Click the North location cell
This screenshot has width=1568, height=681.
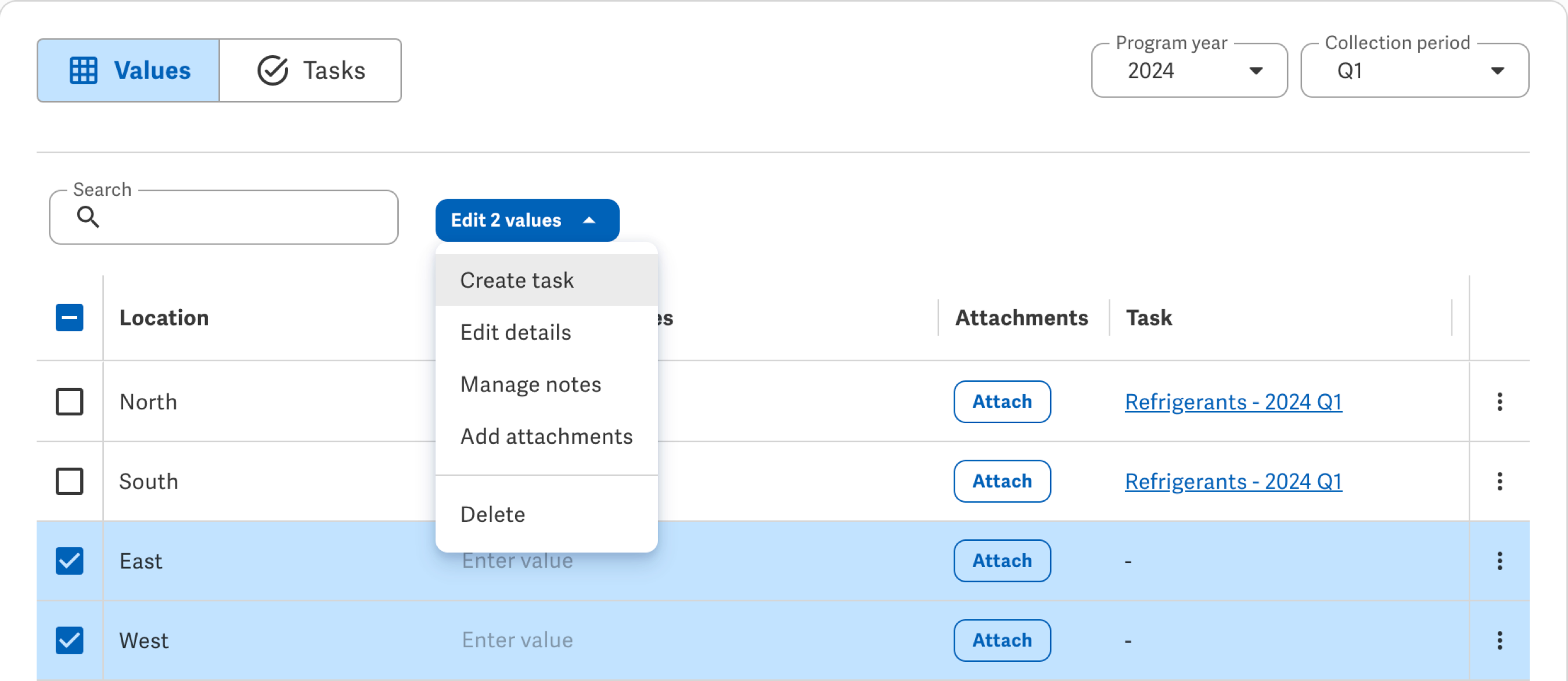tap(148, 402)
